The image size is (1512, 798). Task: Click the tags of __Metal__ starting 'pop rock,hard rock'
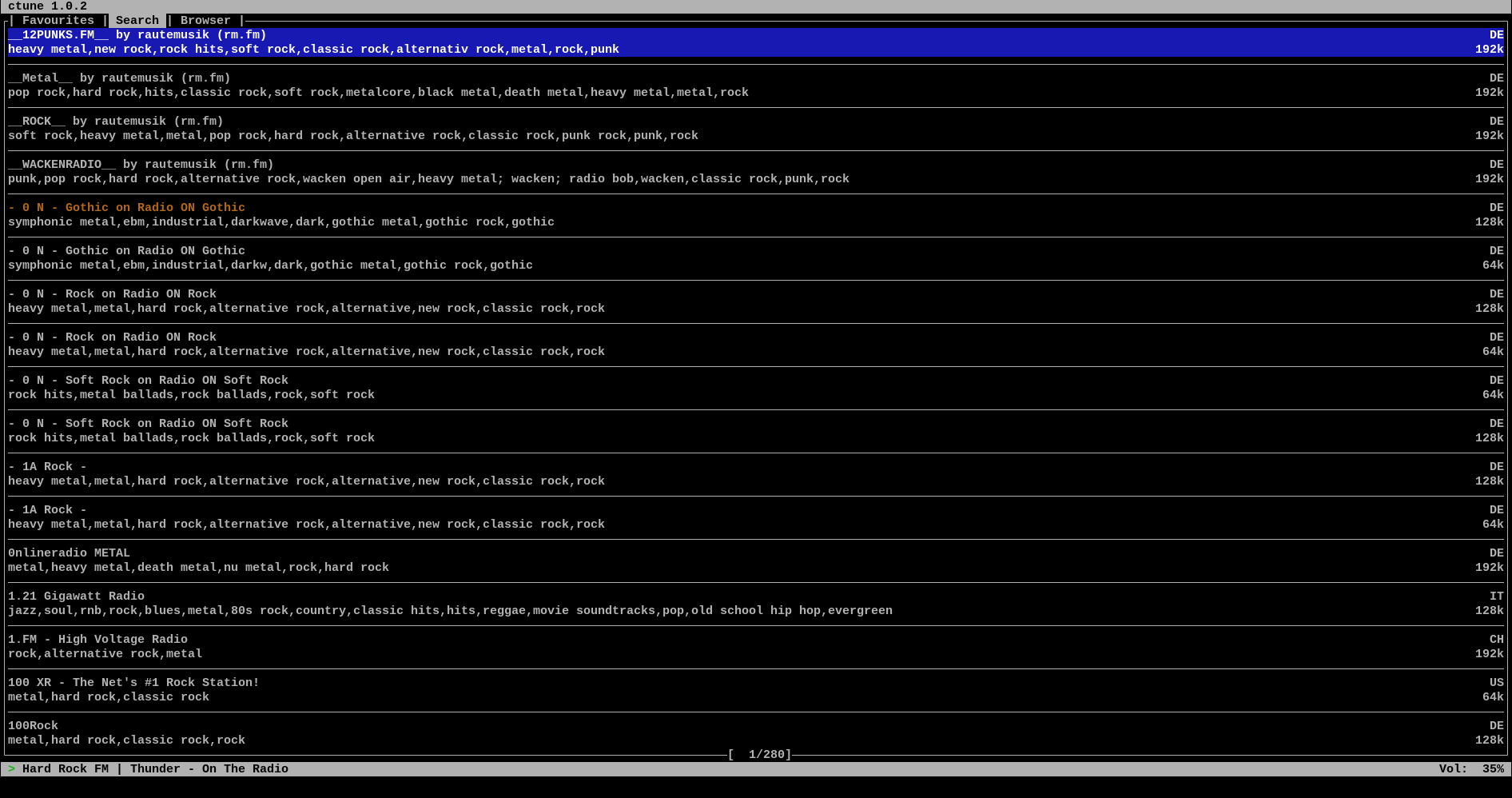[378, 93]
